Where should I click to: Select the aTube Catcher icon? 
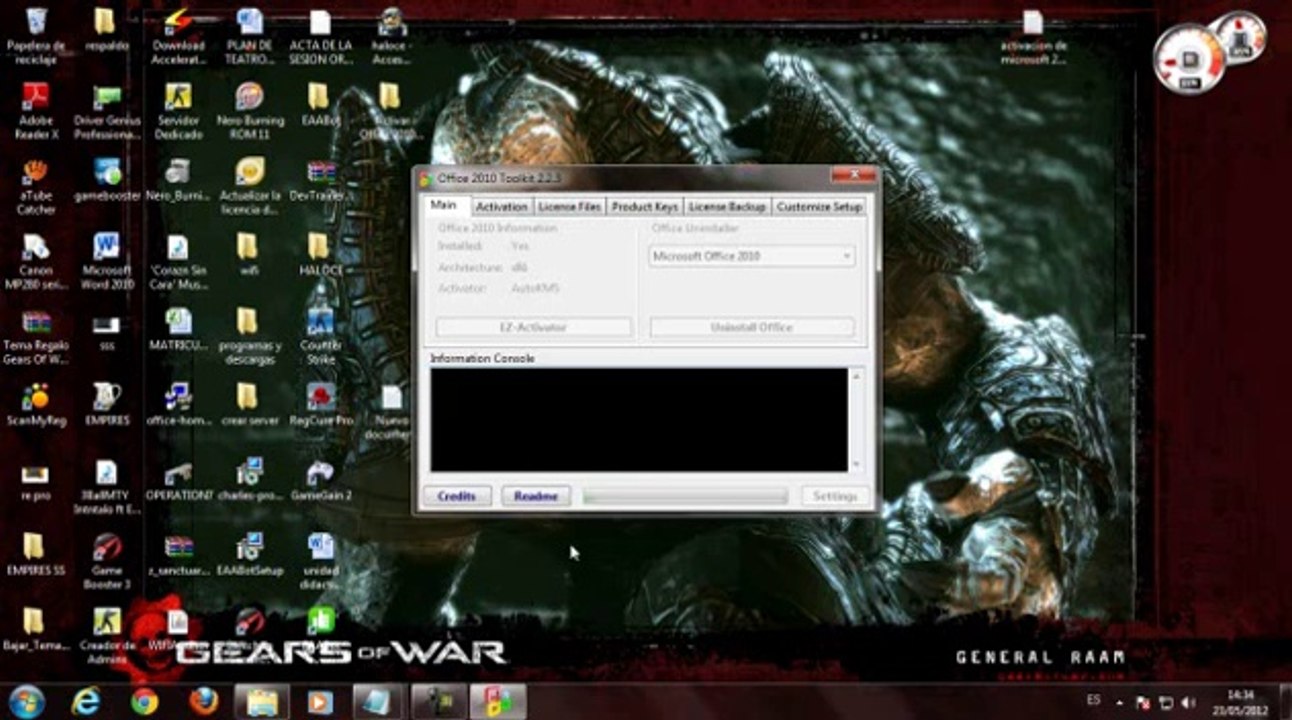pos(36,185)
